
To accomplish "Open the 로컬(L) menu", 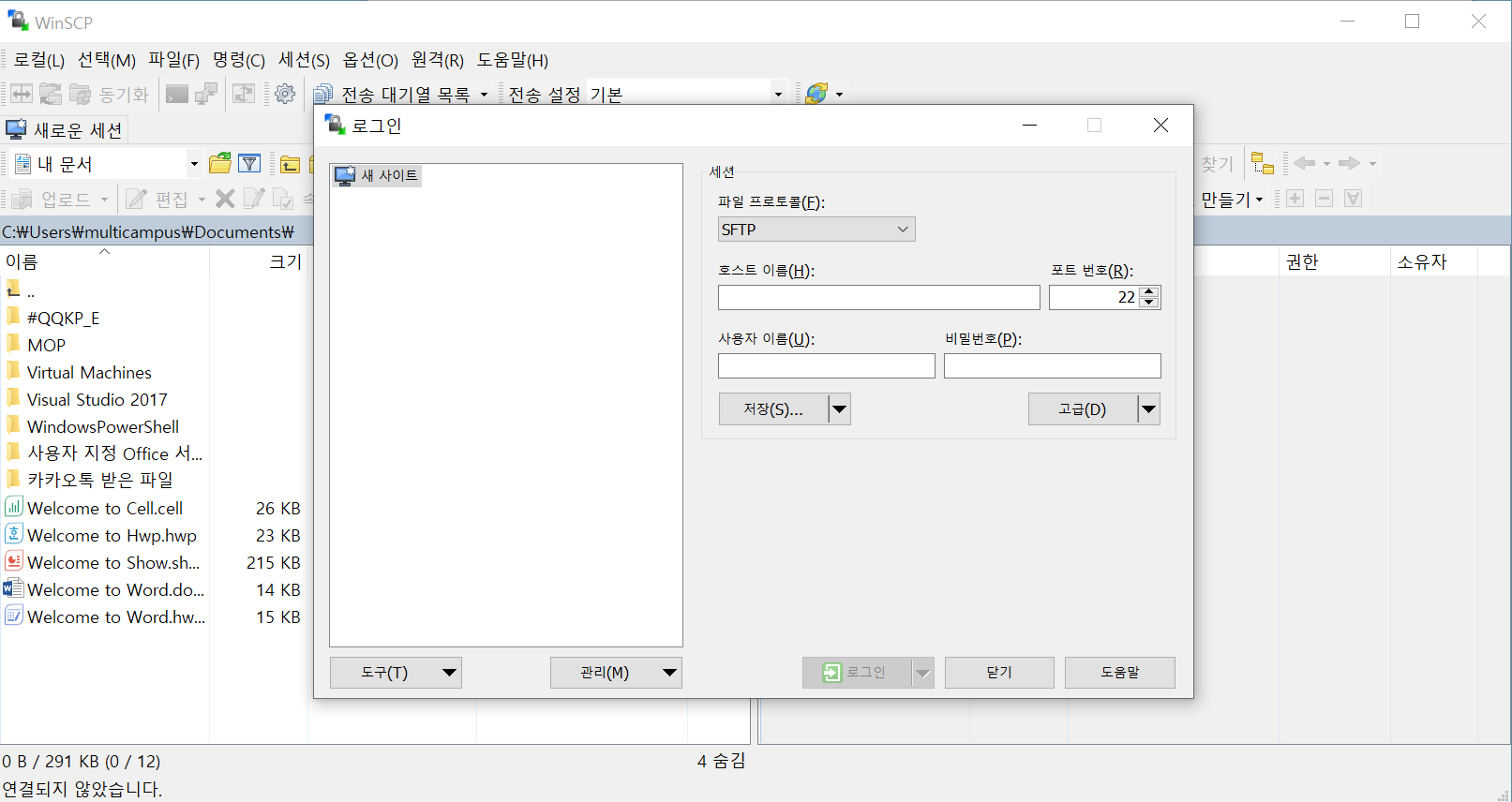I will [39, 60].
